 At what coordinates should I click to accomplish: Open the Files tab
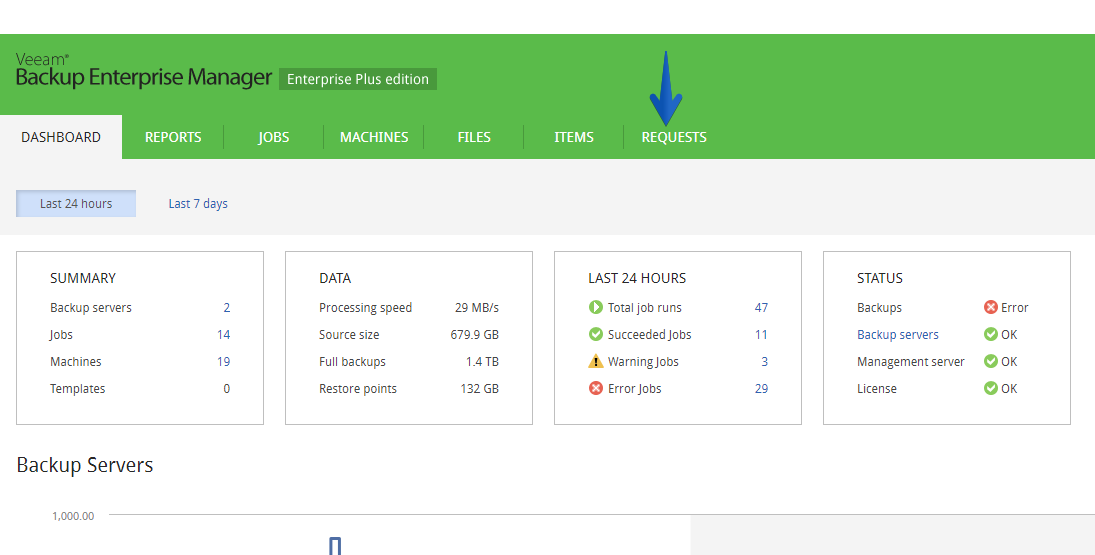click(x=474, y=137)
